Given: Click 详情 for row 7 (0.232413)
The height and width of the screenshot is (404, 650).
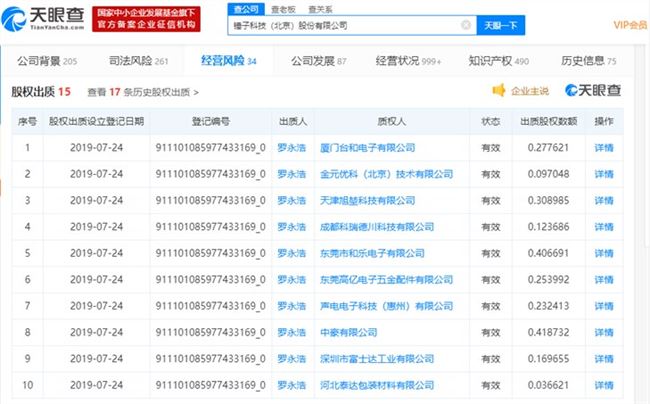Looking at the screenshot, I should [x=604, y=306].
